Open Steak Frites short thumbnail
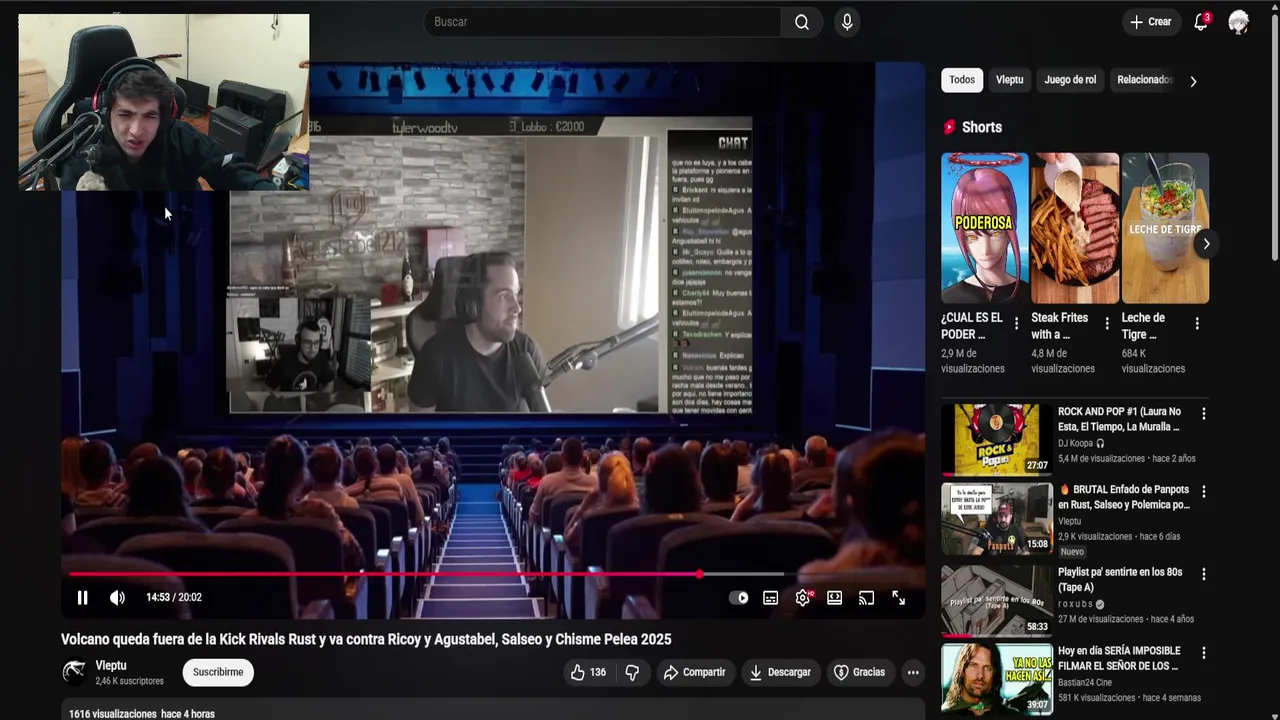 (x=1075, y=228)
